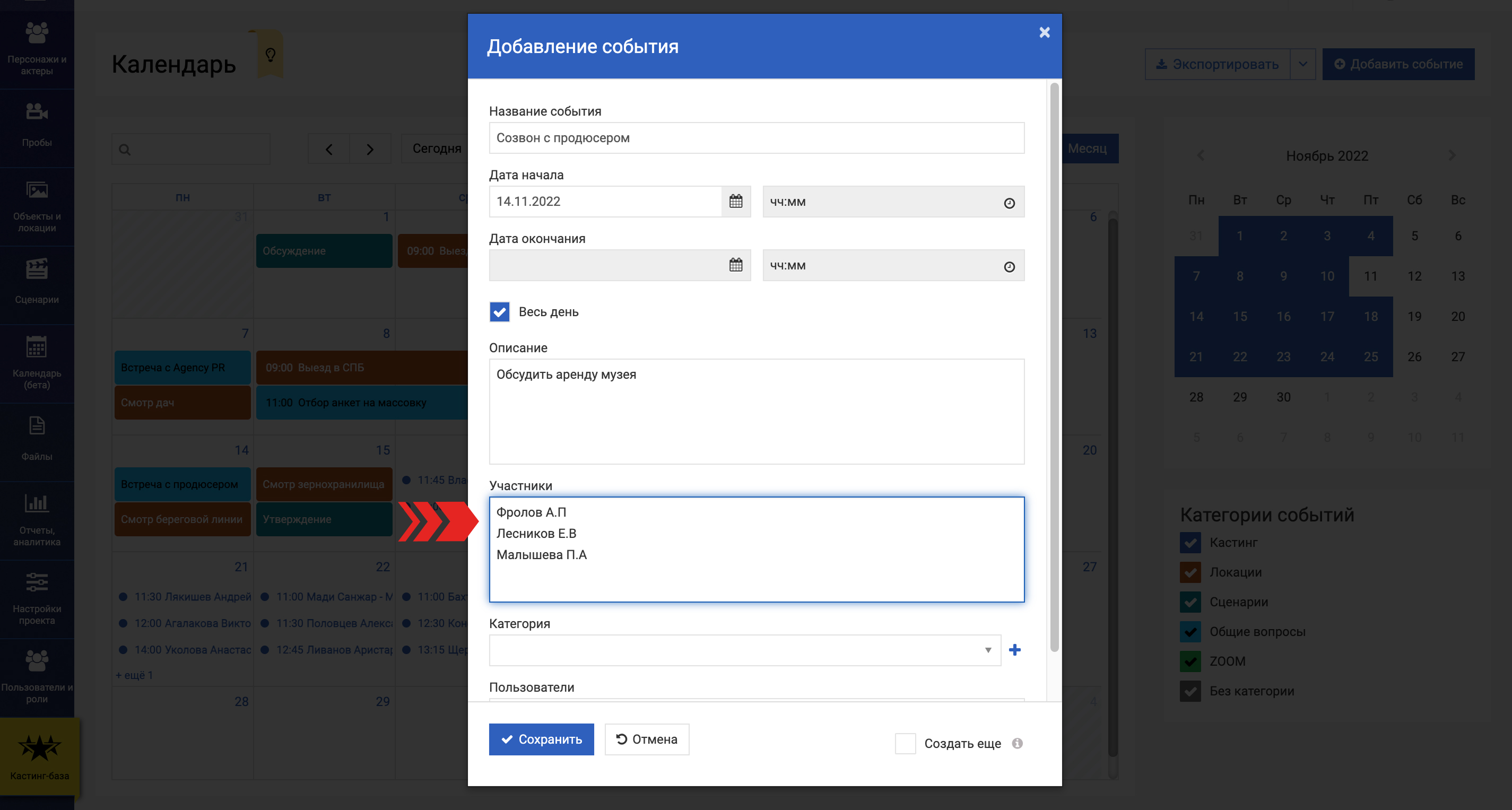This screenshot has width=1512, height=810.
Task: Click dialog vertical scrollbar
Action: (1054, 367)
